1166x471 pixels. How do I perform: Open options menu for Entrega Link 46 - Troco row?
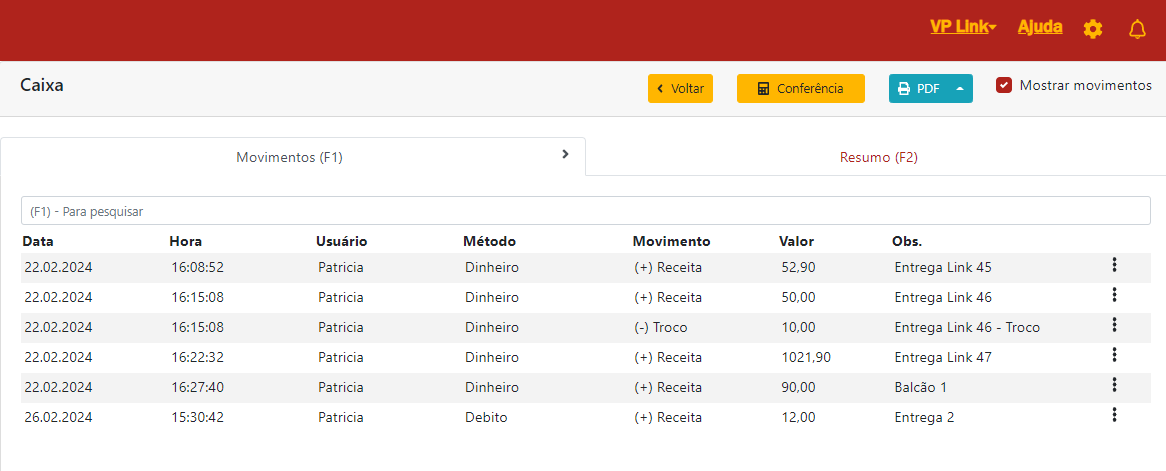click(1114, 325)
